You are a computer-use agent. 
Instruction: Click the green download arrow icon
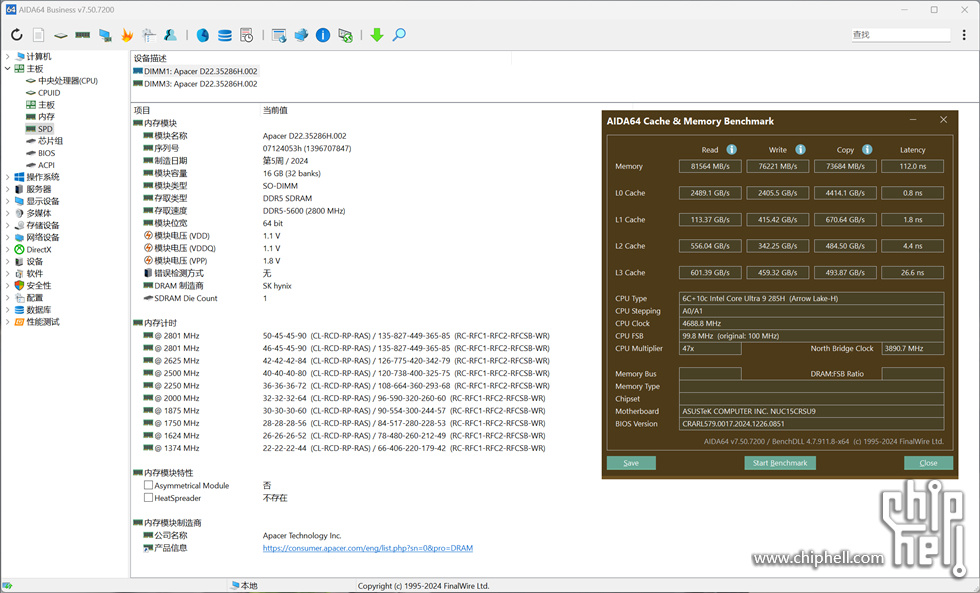pos(376,35)
